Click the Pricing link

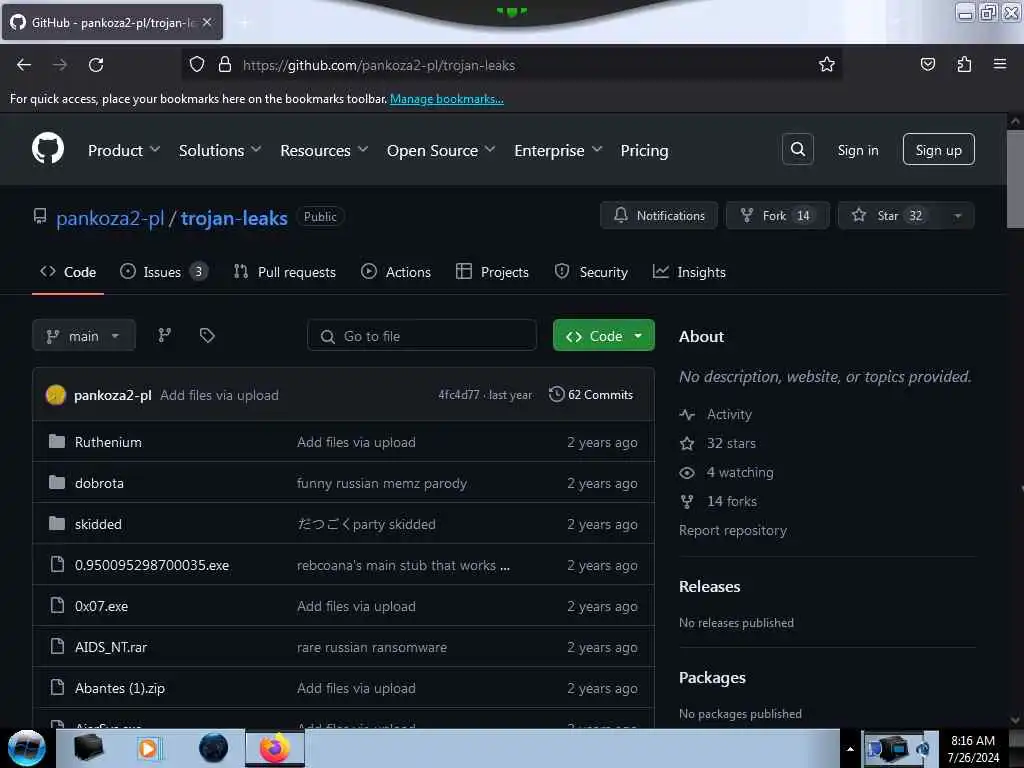coord(644,150)
